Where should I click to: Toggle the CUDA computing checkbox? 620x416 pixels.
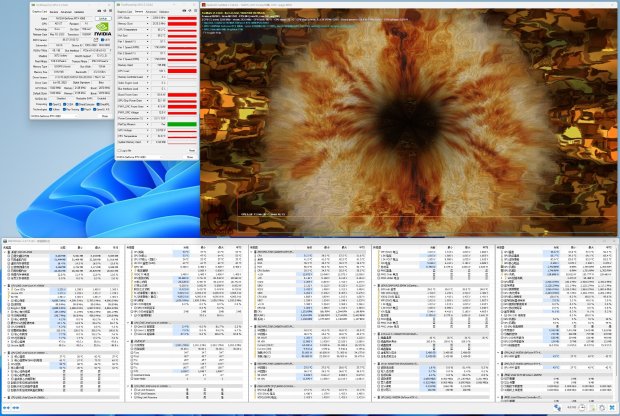tap(64, 104)
